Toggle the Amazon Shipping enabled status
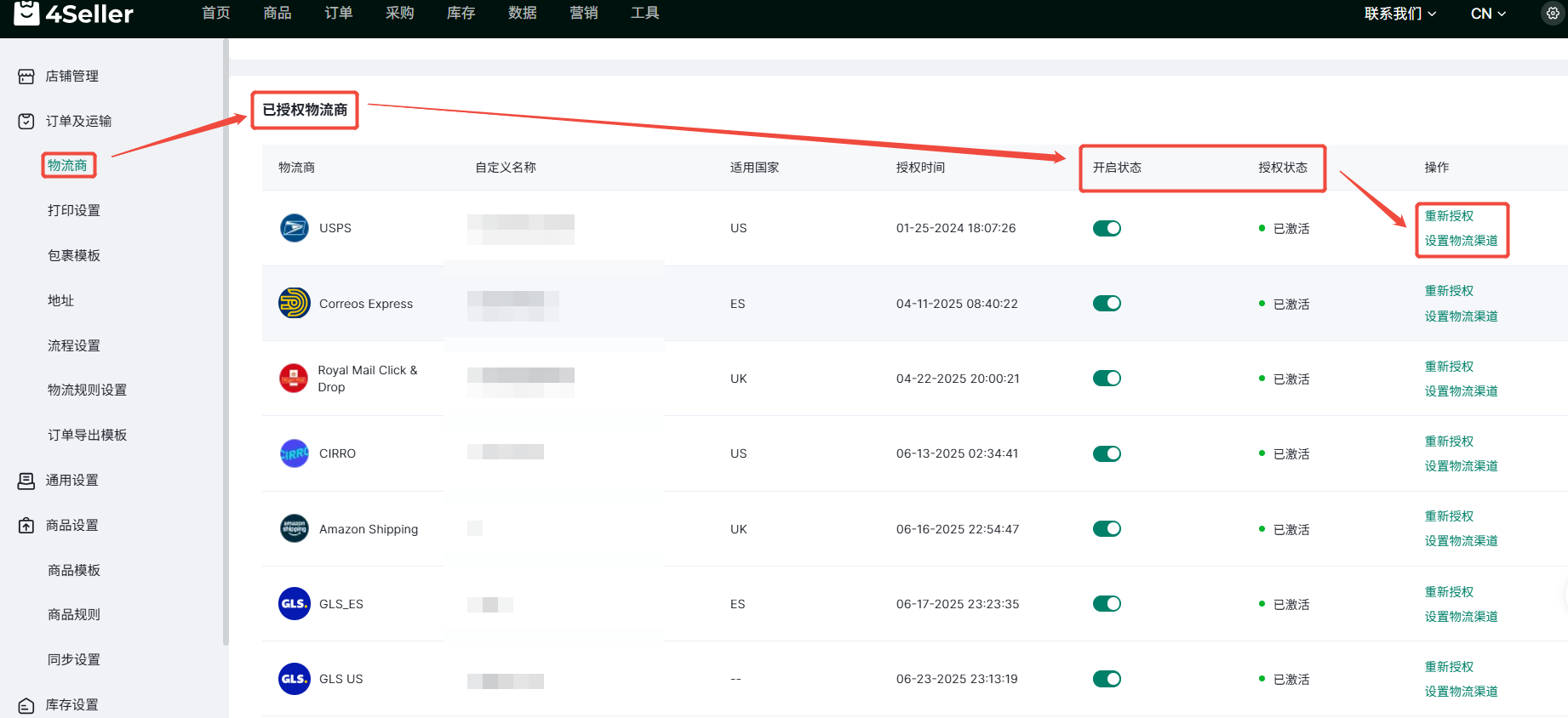 [1107, 528]
